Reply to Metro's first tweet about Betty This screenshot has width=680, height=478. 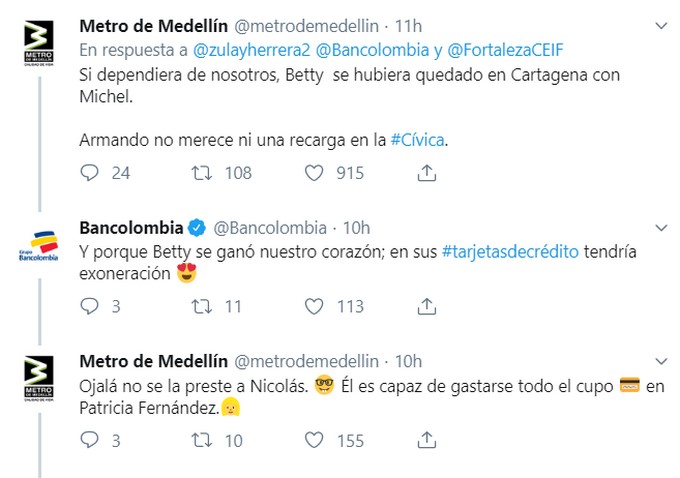pyautogui.click(x=90, y=172)
